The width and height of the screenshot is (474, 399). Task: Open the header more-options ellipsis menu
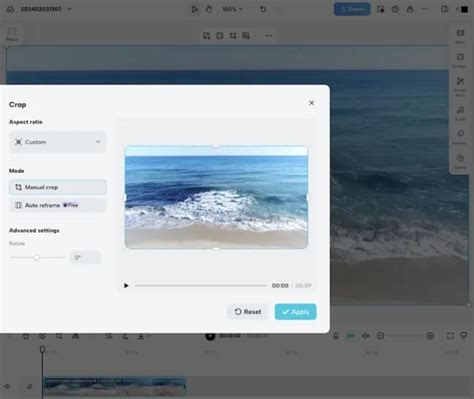(x=425, y=9)
